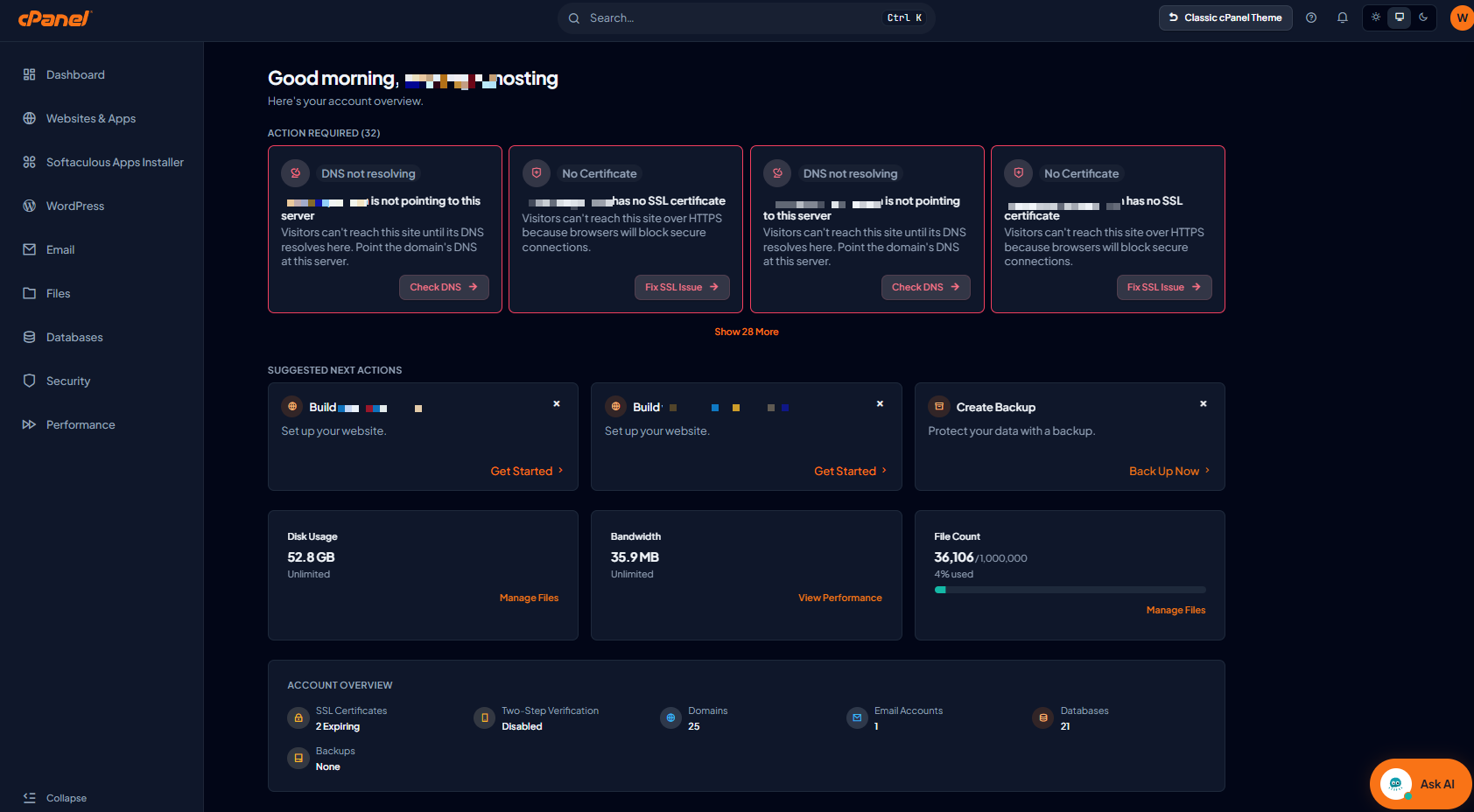This screenshot has height=812, width=1474.
Task: Click the Databases icon in sidebar
Action: pyautogui.click(x=30, y=337)
